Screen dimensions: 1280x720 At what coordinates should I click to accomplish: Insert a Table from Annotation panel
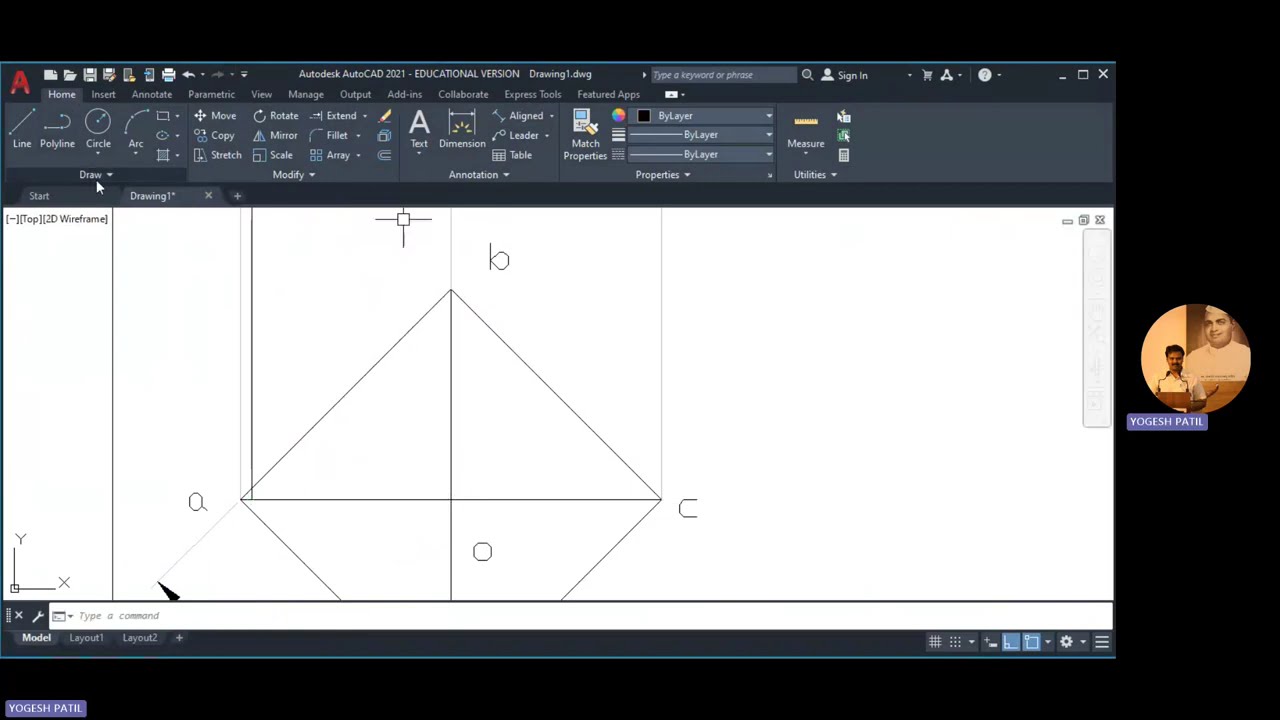click(512, 155)
